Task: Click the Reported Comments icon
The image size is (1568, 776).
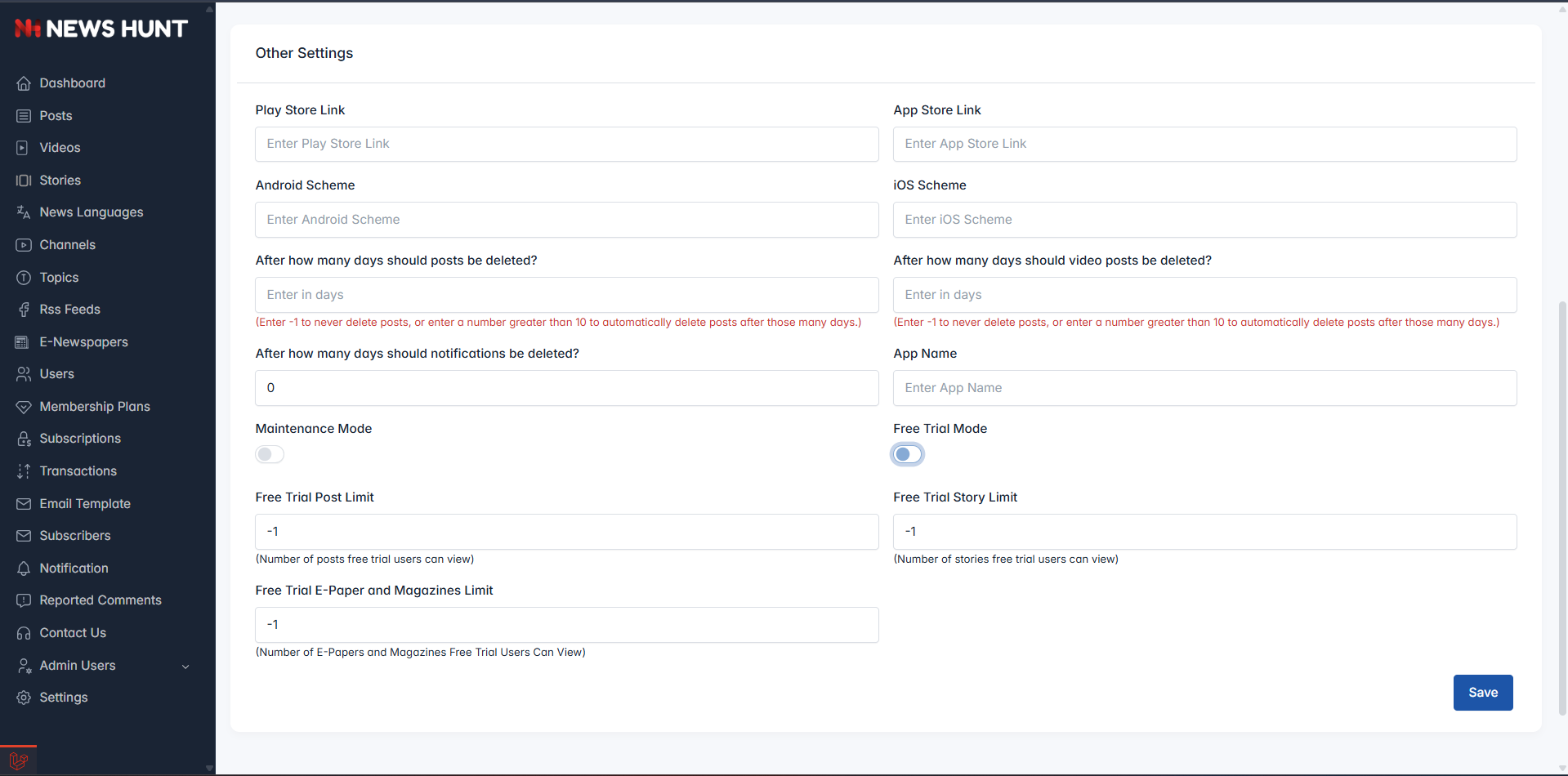Action: [x=24, y=600]
